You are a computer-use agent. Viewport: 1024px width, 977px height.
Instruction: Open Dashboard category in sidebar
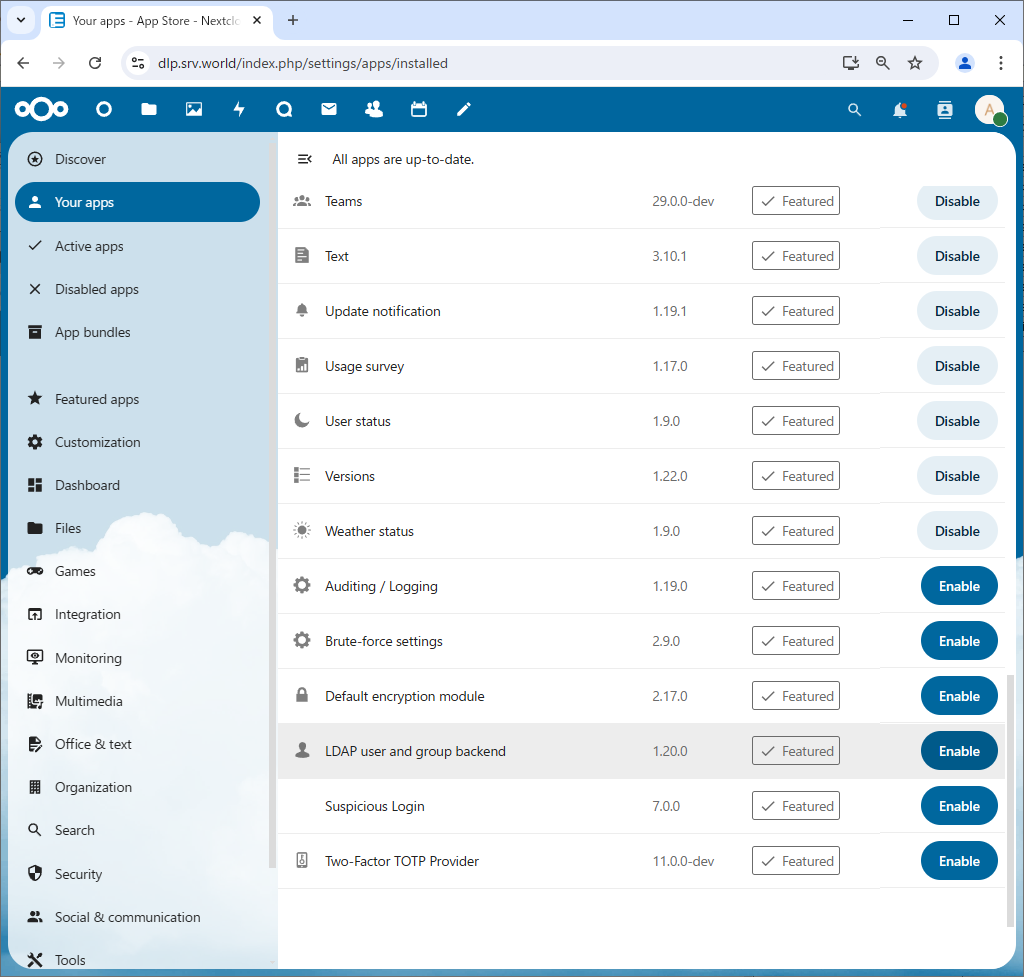click(138, 485)
